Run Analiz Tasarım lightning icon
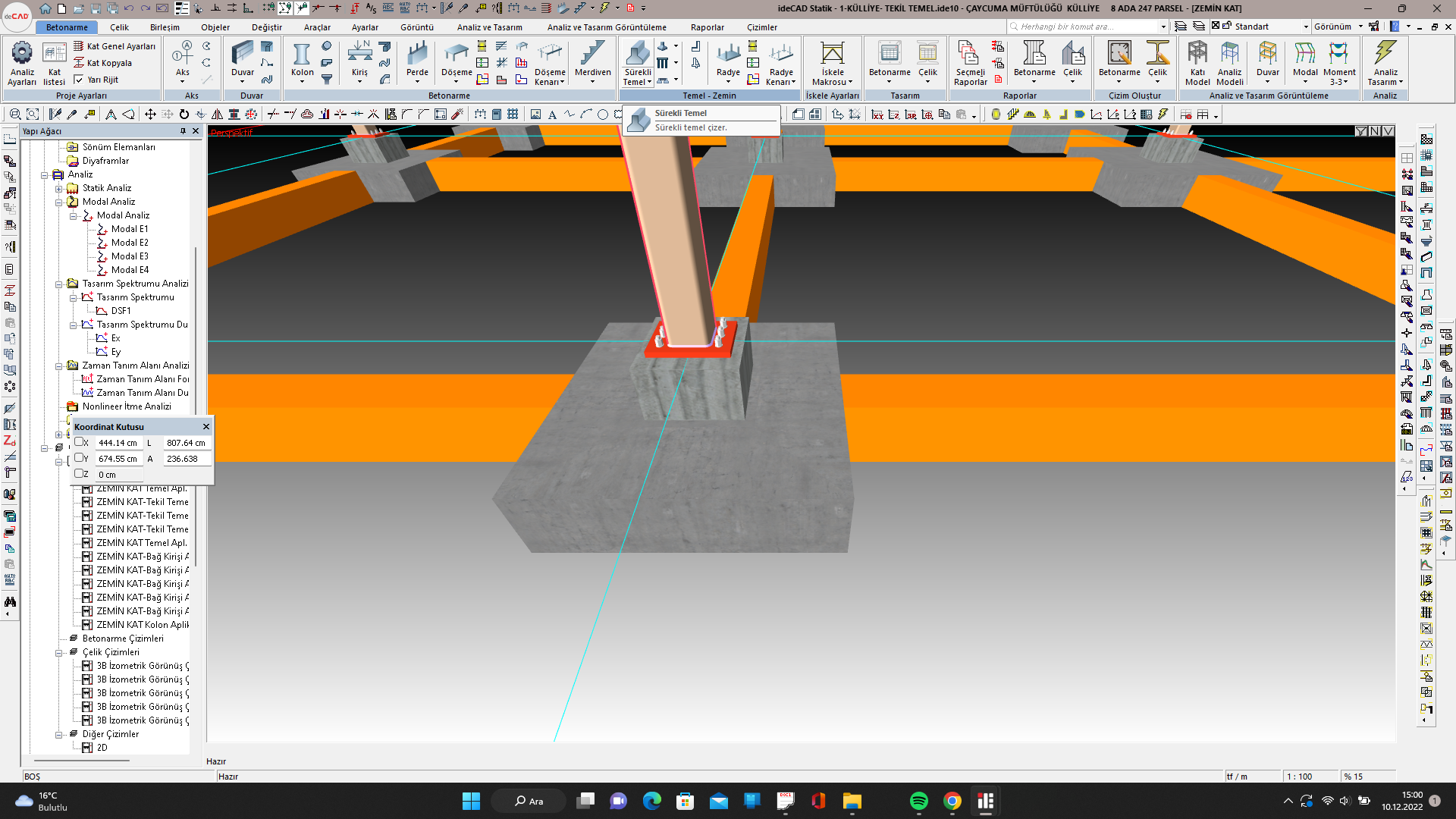 [1385, 63]
